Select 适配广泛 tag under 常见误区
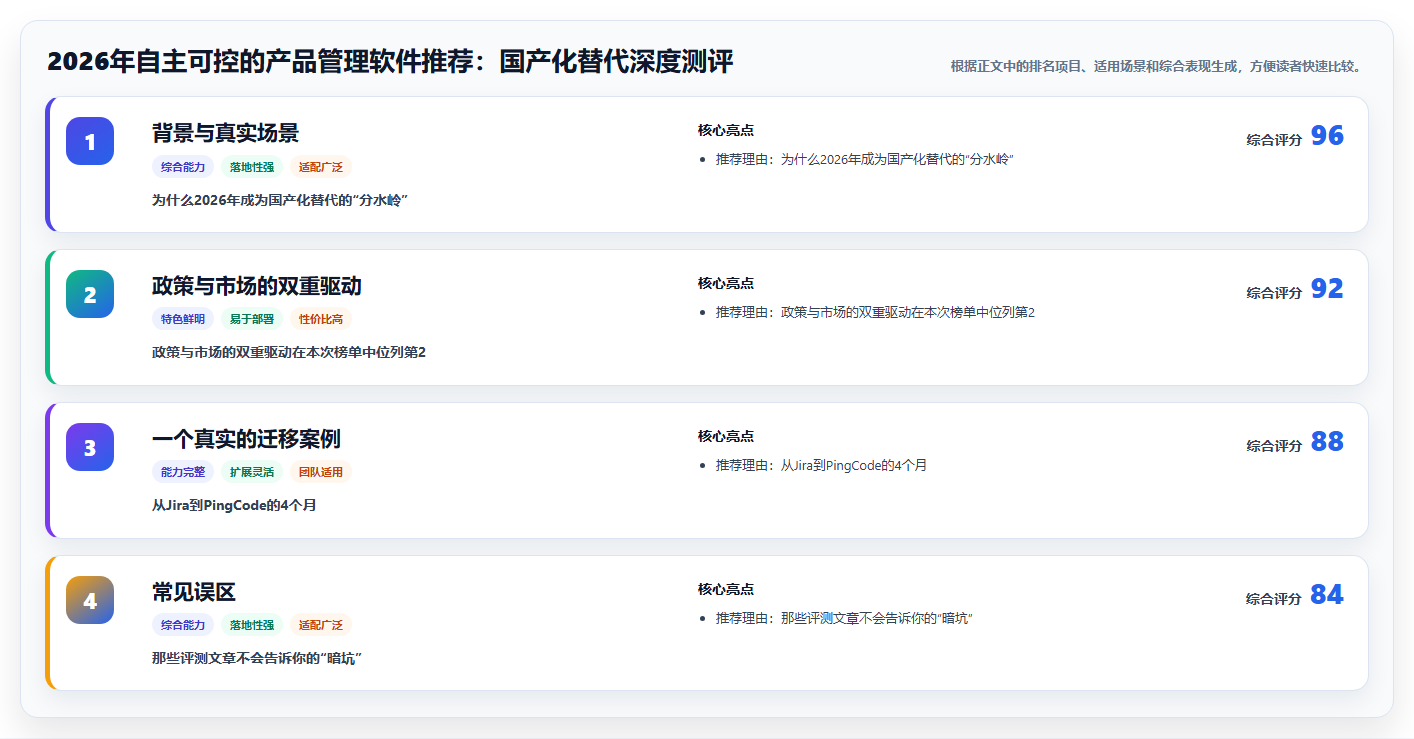Viewport: 1414px width, 739px height. pyautogui.click(x=321, y=625)
